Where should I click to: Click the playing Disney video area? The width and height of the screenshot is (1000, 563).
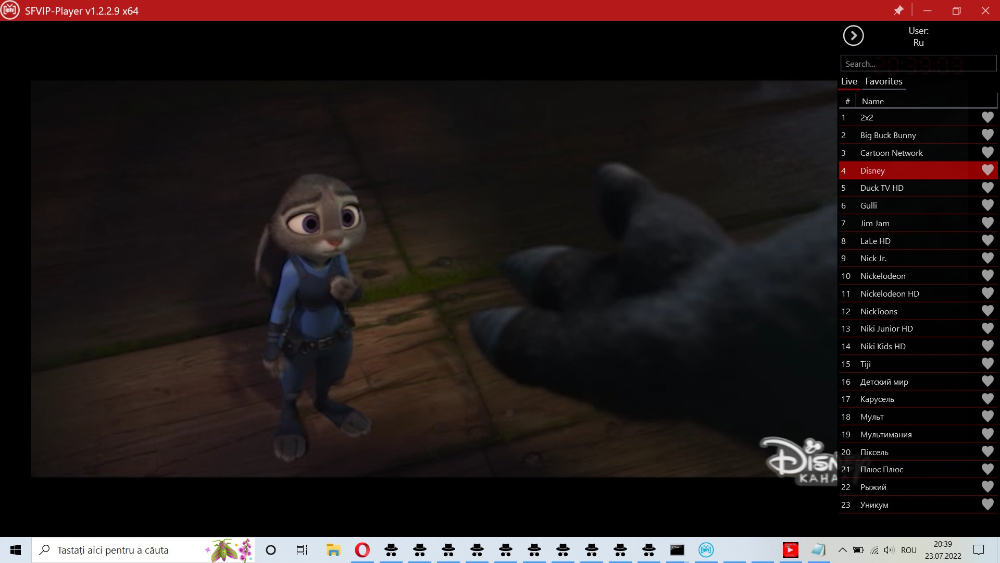[x=434, y=279]
